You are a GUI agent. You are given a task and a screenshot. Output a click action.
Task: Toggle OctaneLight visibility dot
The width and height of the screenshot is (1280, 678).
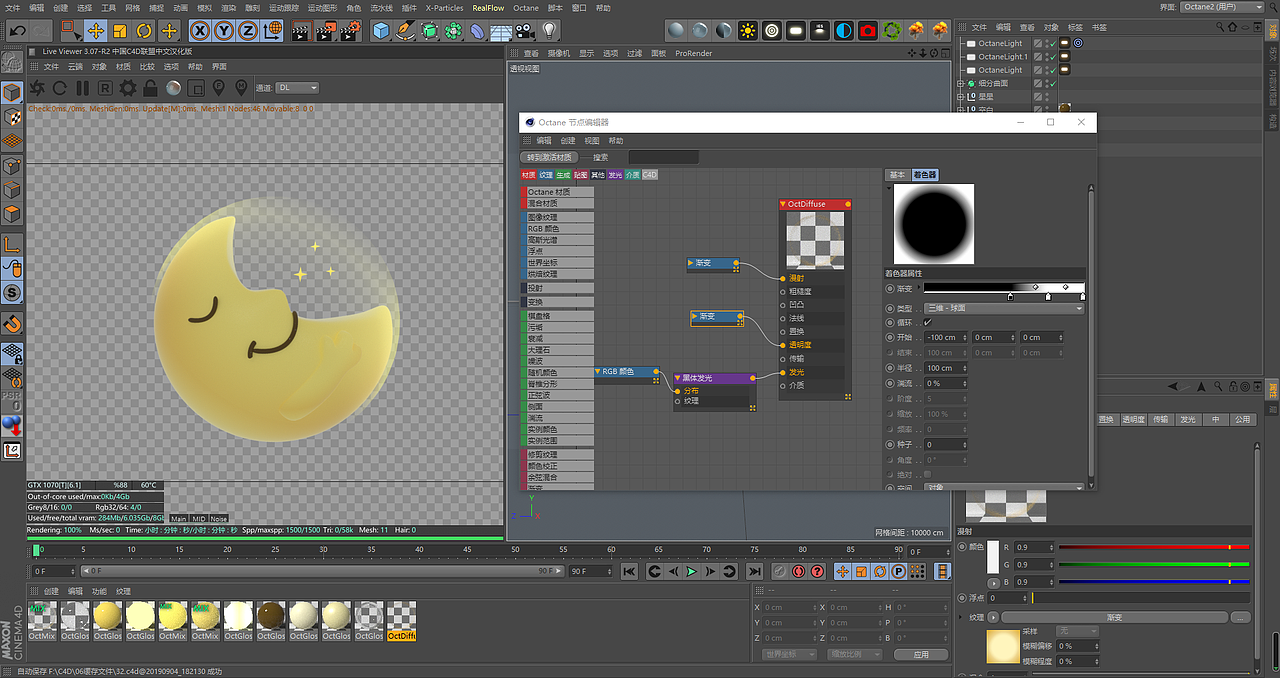pyautogui.click(x=1047, y=40)
